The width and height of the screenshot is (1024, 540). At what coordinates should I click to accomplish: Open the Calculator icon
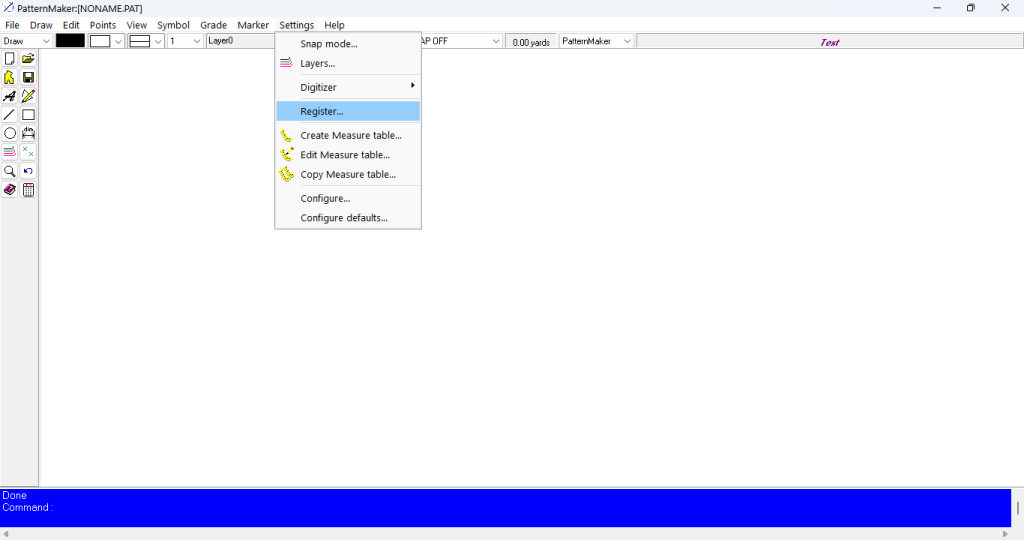(x=28, y=190)
